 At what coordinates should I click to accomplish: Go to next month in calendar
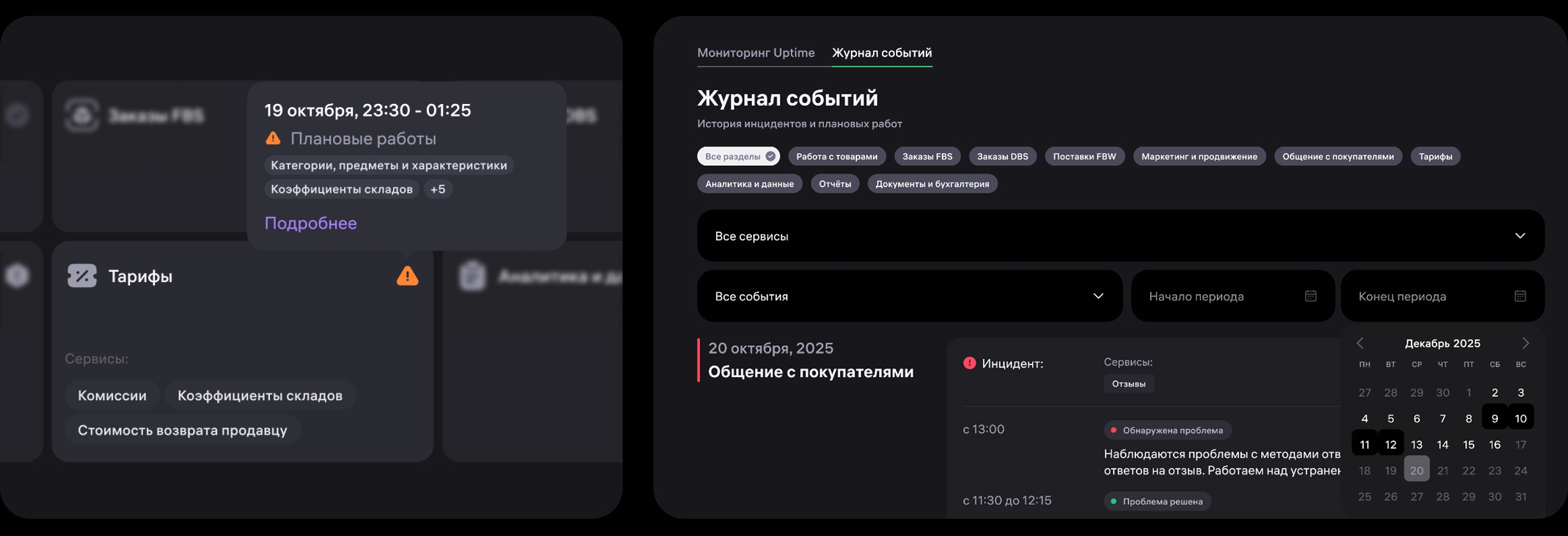coord(1525,343)
